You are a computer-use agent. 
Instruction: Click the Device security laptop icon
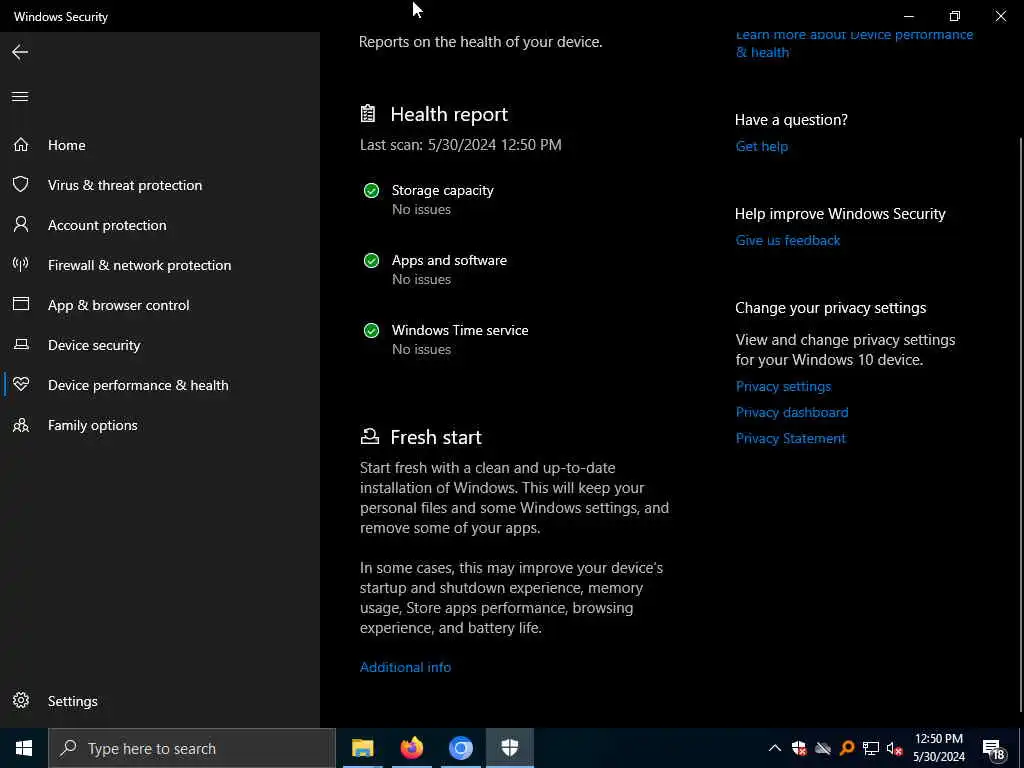[21, 345]
